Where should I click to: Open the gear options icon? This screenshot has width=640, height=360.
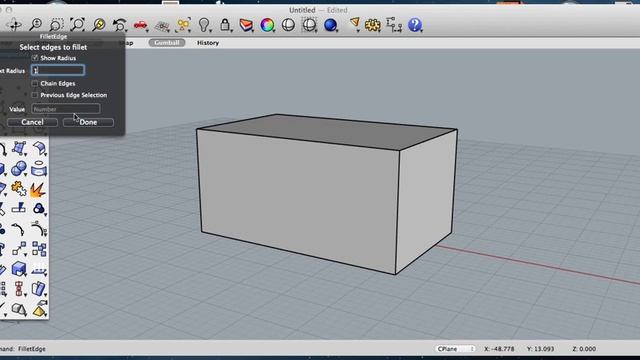(x=372, y=25)
